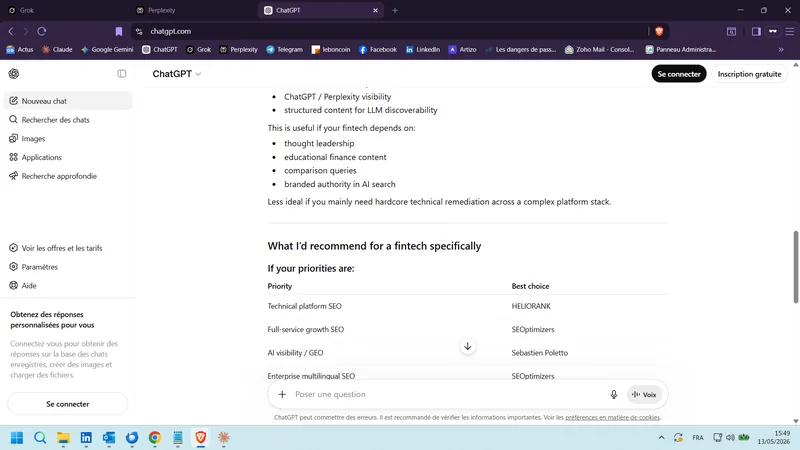
Task: Close the ChatGPT browser tab
Action: (376, 10)
